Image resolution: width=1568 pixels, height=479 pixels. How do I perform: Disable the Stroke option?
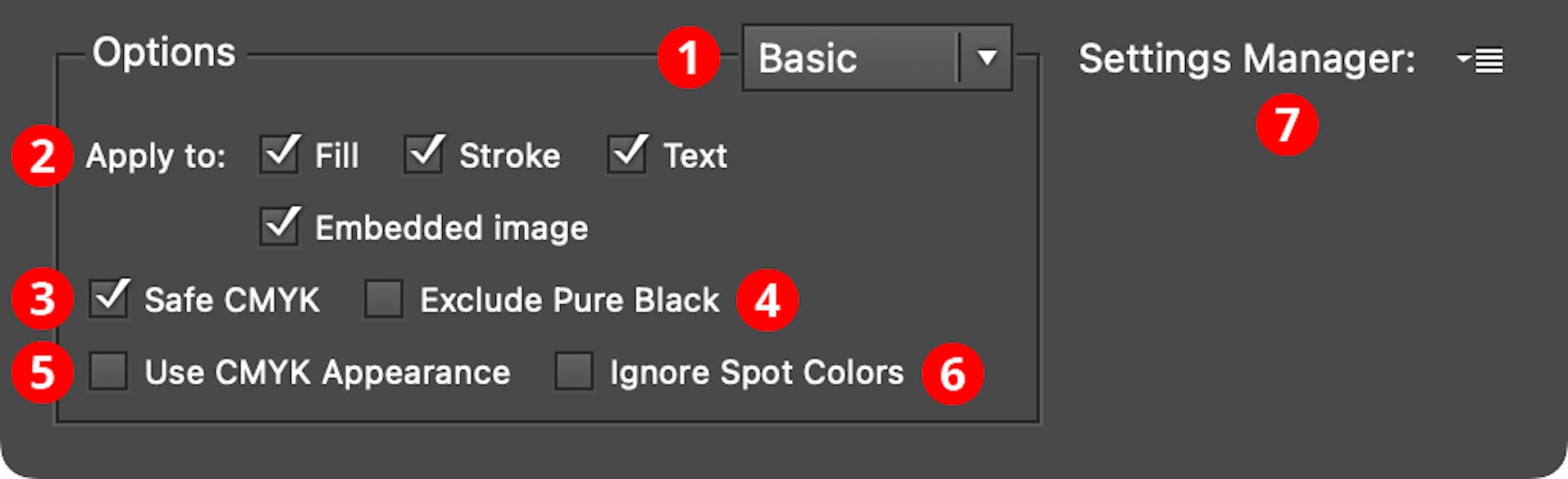coord(422,154)
